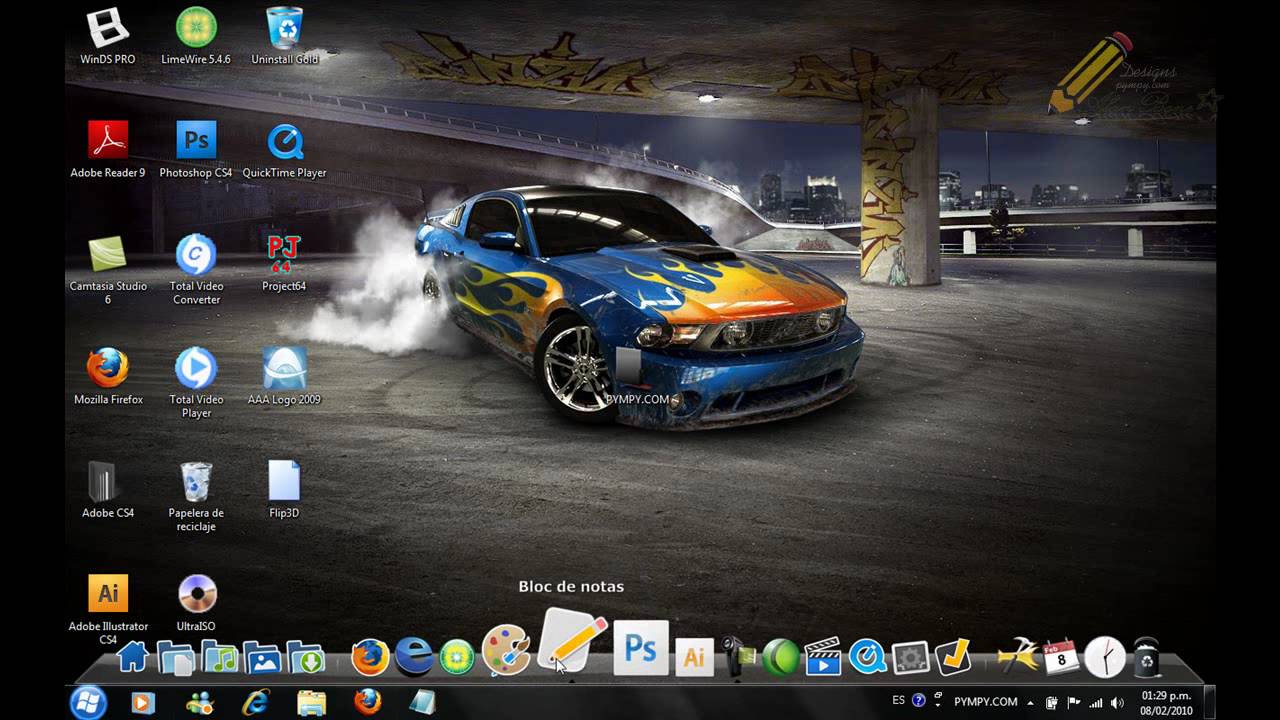Open the network signal tray icon

pyautogui.click(x=1096, y=703)
